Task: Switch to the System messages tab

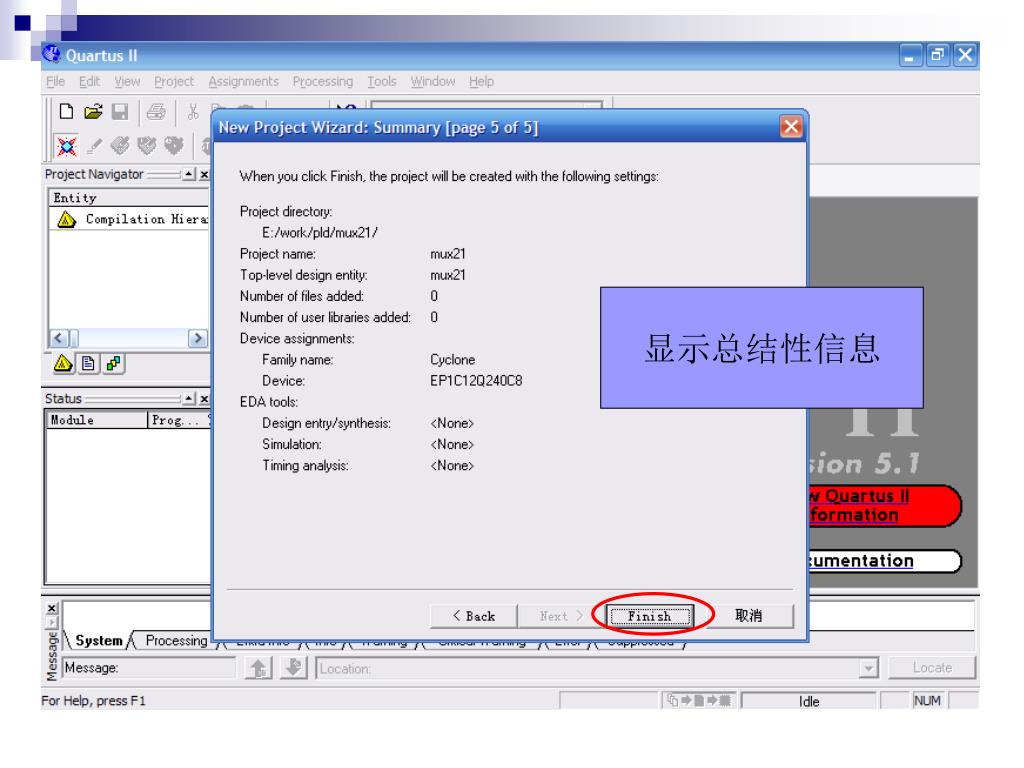Action: pos(99,641)
